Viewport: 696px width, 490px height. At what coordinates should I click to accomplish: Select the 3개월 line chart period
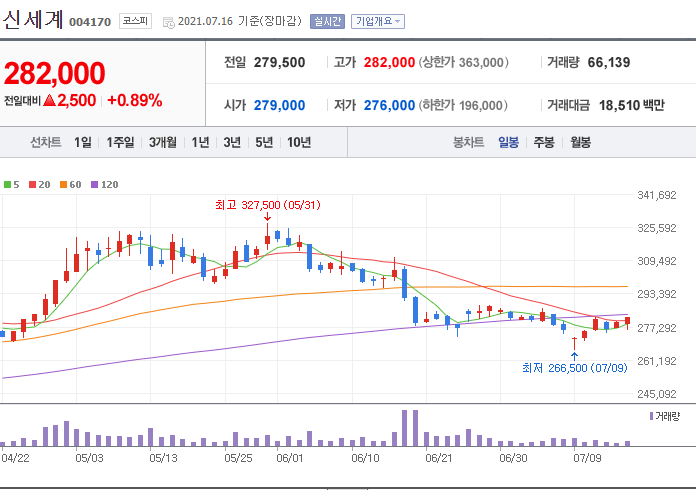[162, 142]
